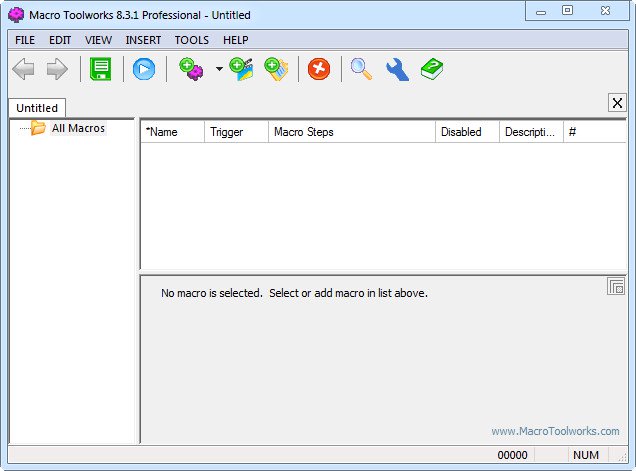The height and width of the screenshot is (471, 636).
Task: Open search with the magnifying glass icon
Action: [361, 69]
